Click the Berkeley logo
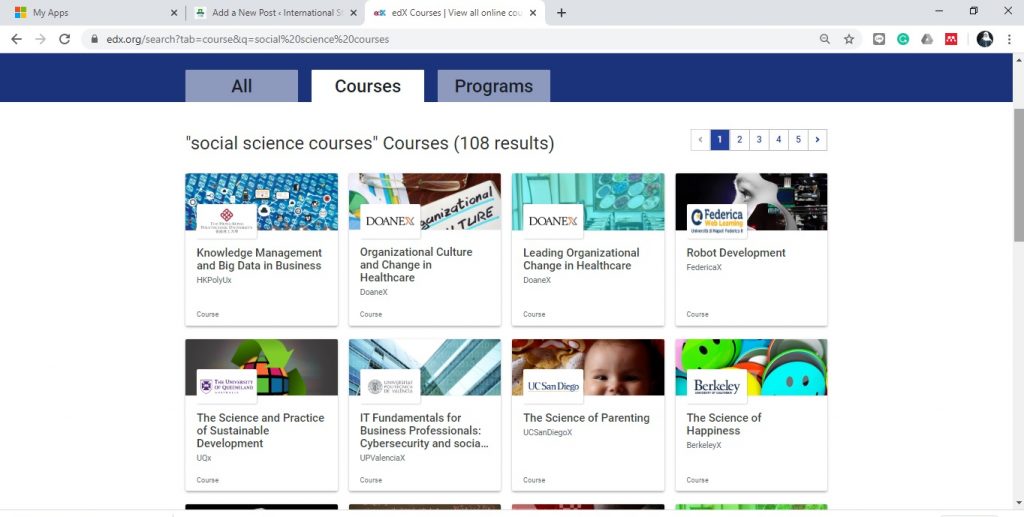Viewport: 1024px width, 517px height. [716, 386]
